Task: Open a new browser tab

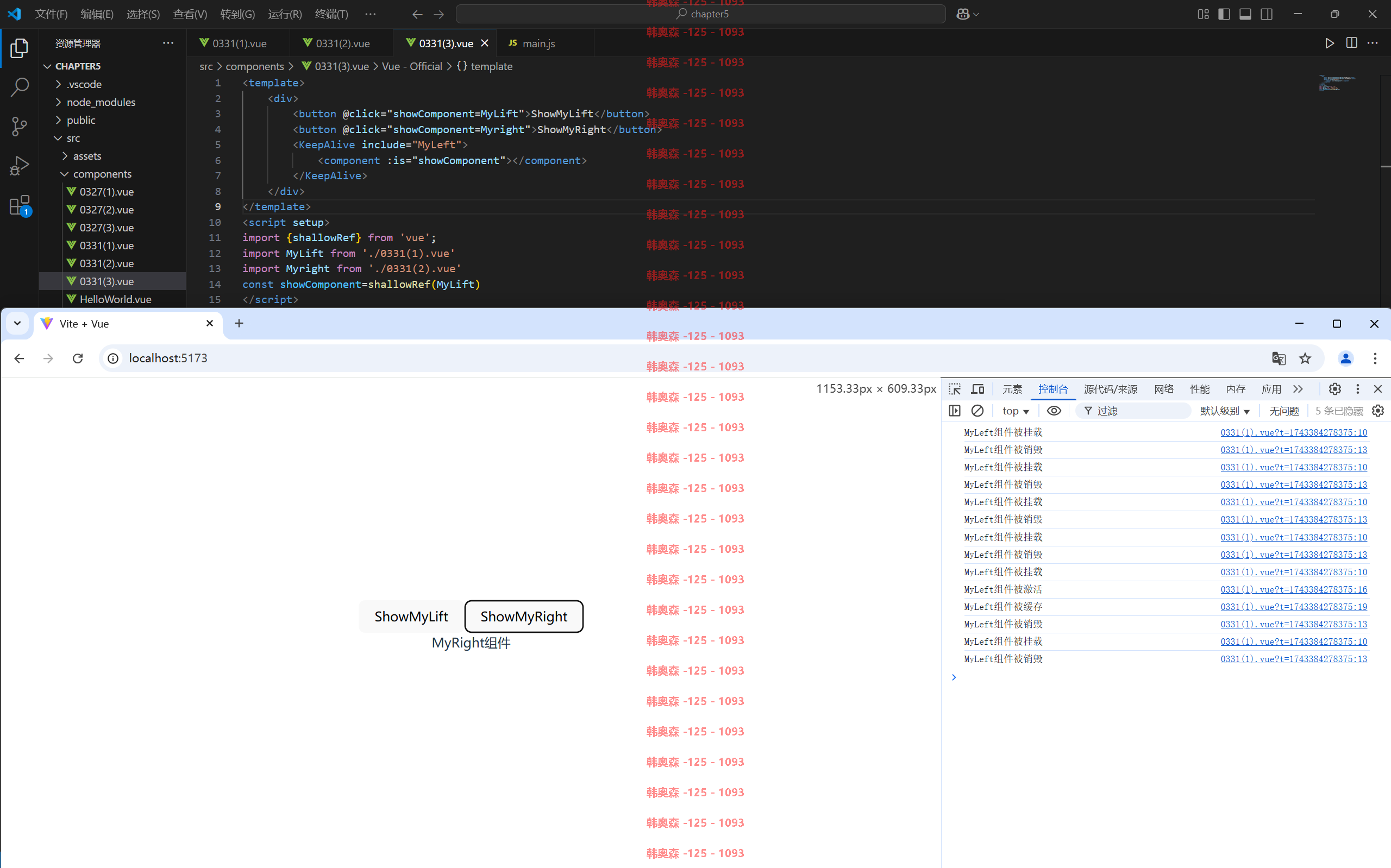Action: 240,323
